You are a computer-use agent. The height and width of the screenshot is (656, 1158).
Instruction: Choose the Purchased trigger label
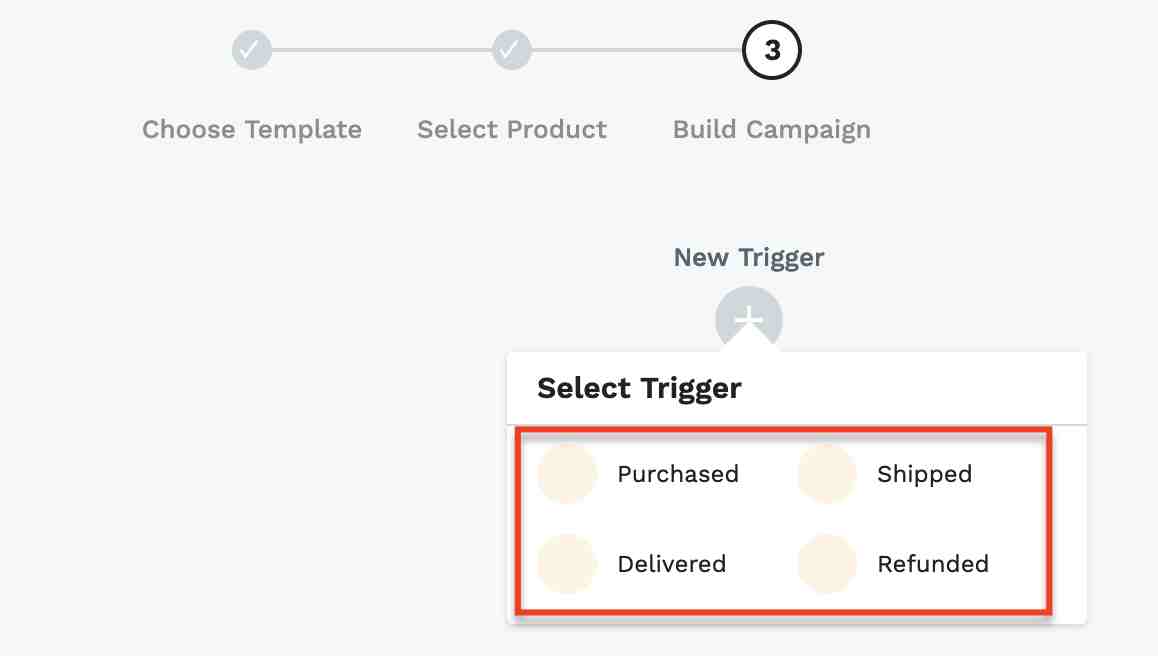click(678, 474)
